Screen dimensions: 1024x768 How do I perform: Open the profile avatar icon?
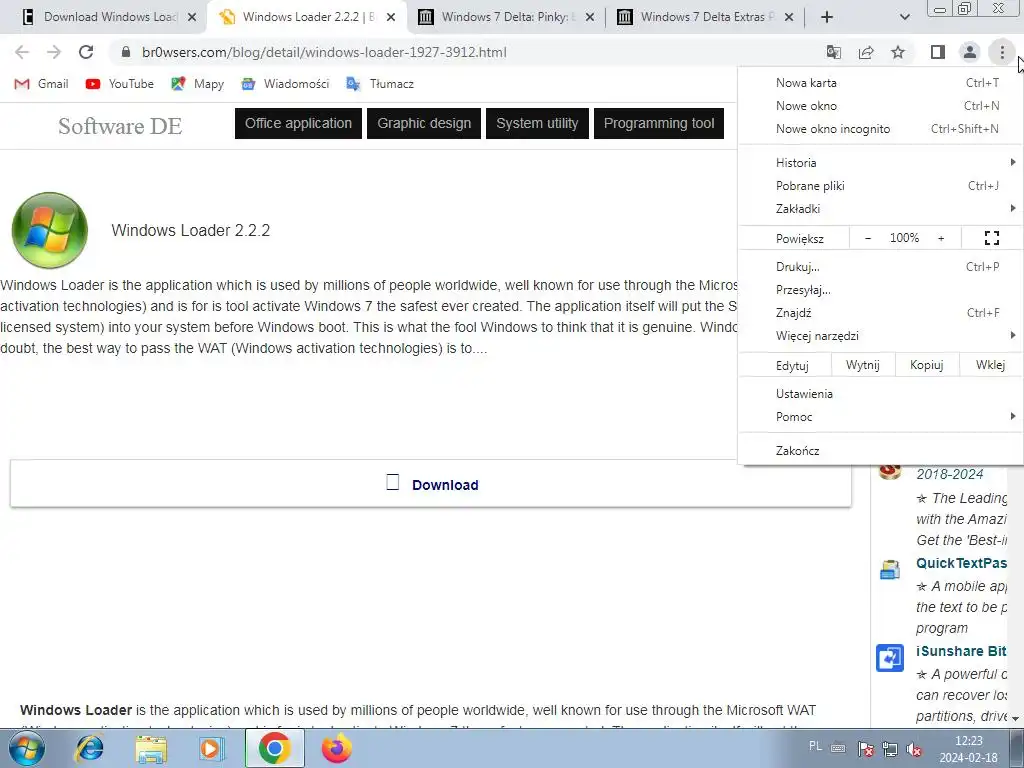[970, 52]
